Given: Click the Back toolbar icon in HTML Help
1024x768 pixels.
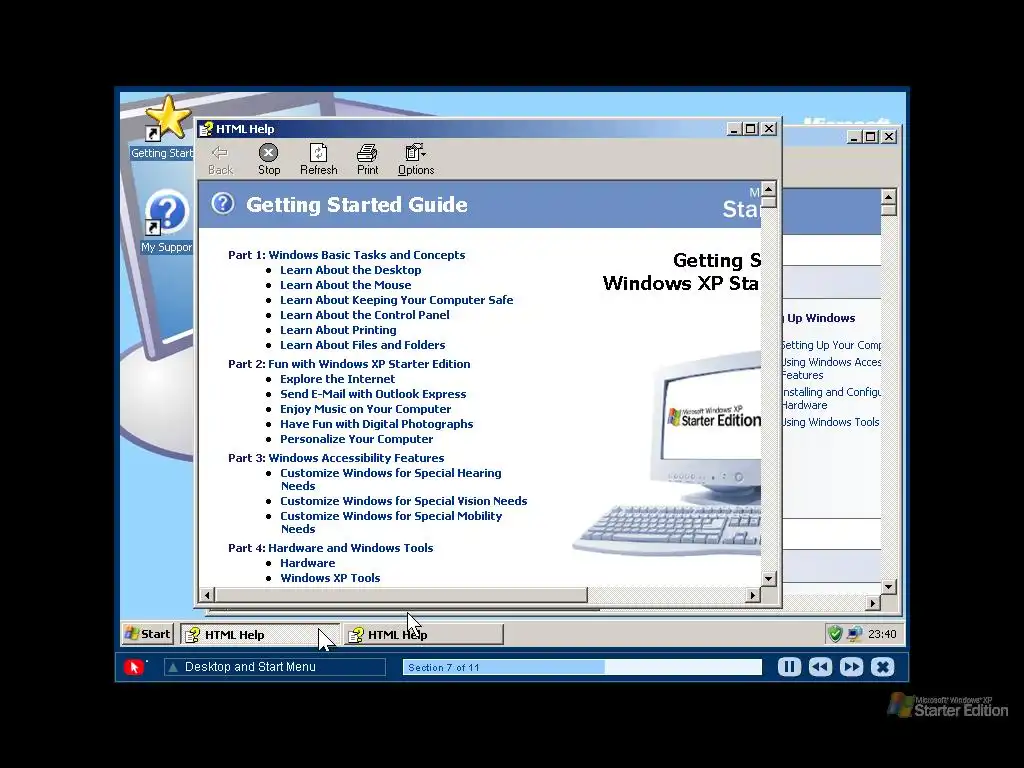Looking at the screenshot, I should click(x=220, y=160).
